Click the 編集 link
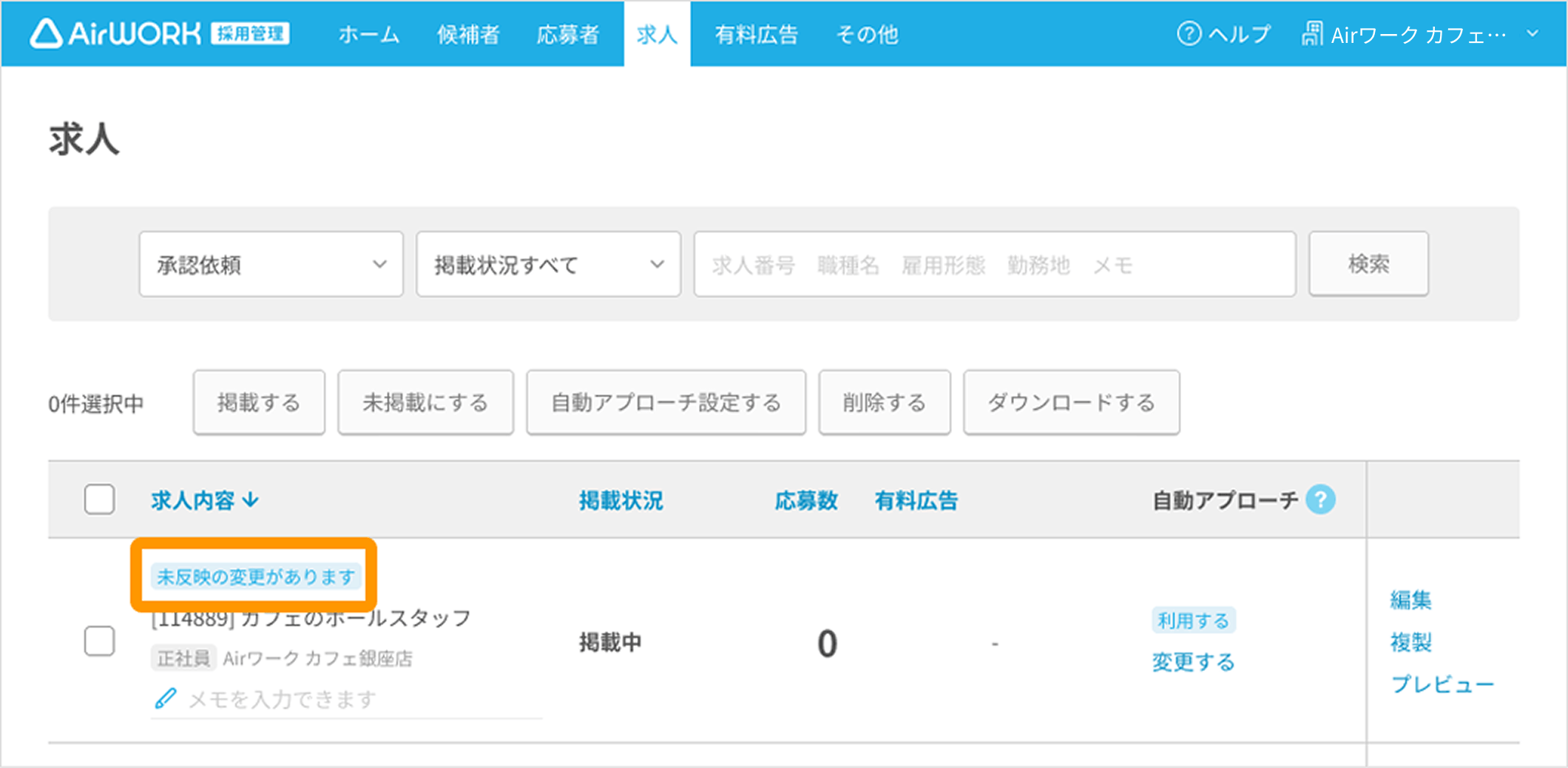1568x768 pixels. pyautogui.click(x=1410, y=599)
